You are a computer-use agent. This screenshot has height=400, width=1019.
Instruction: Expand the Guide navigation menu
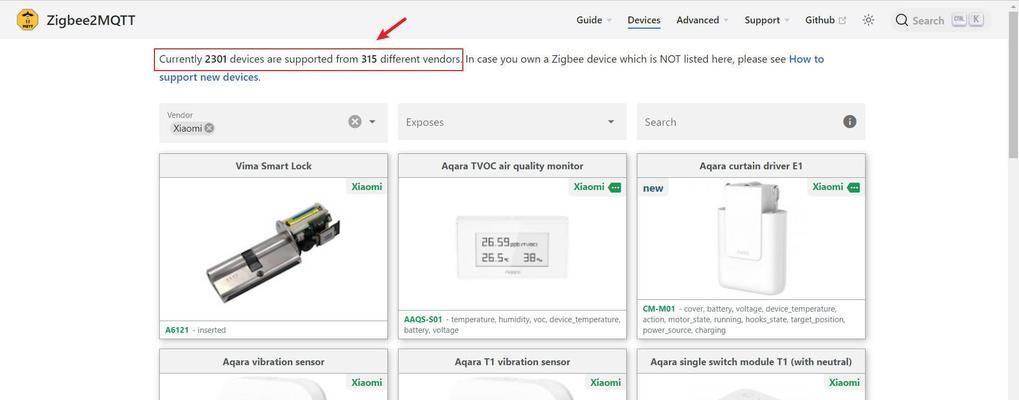tap(594, 20)
